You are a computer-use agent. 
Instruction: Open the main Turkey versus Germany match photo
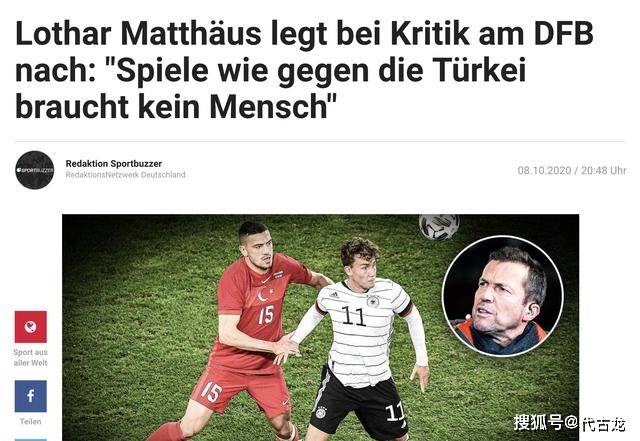pos(320,327)
